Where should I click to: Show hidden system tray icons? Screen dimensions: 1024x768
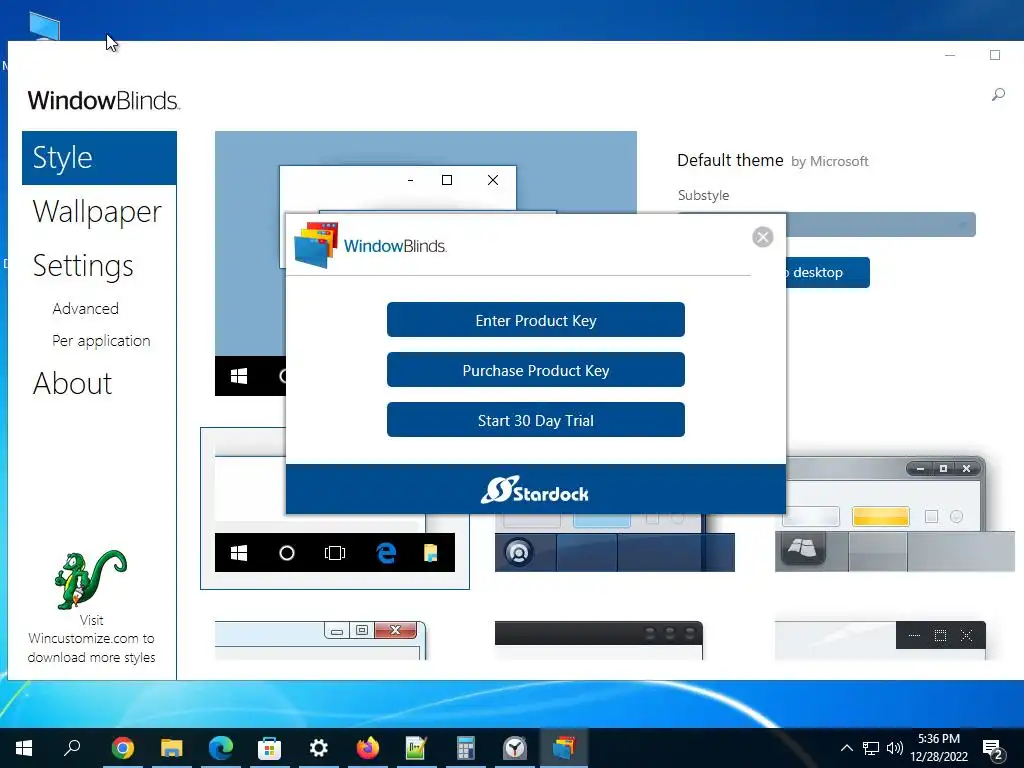[847, 748]
